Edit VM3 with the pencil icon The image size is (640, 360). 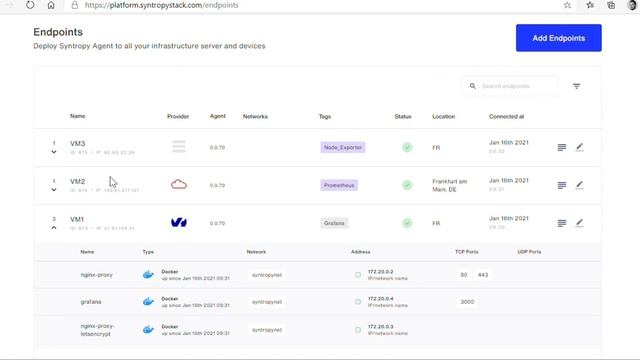point(580,147)
